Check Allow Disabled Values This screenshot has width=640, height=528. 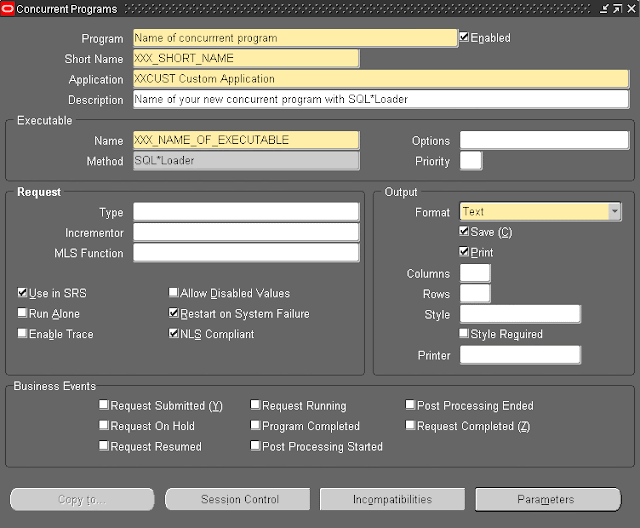pos(173,293)
